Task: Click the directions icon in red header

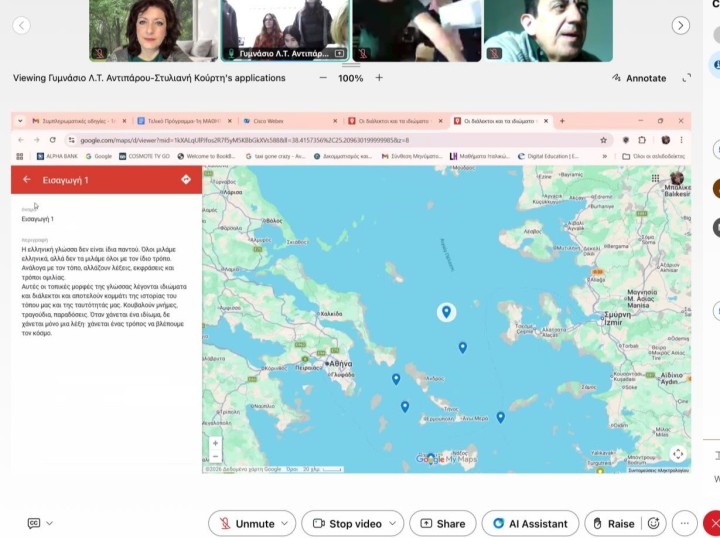Action: click(x=186, y=180)
